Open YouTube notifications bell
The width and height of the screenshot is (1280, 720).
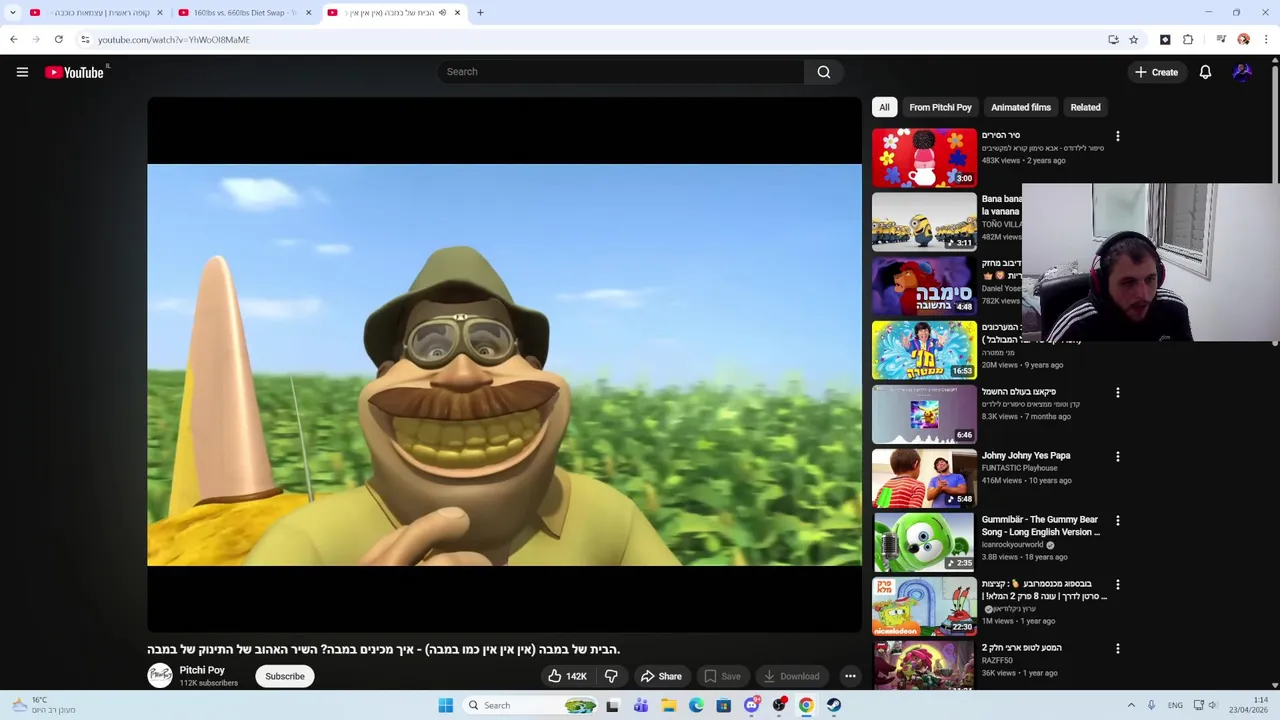pyautogui.click(x=1205, y=72)
